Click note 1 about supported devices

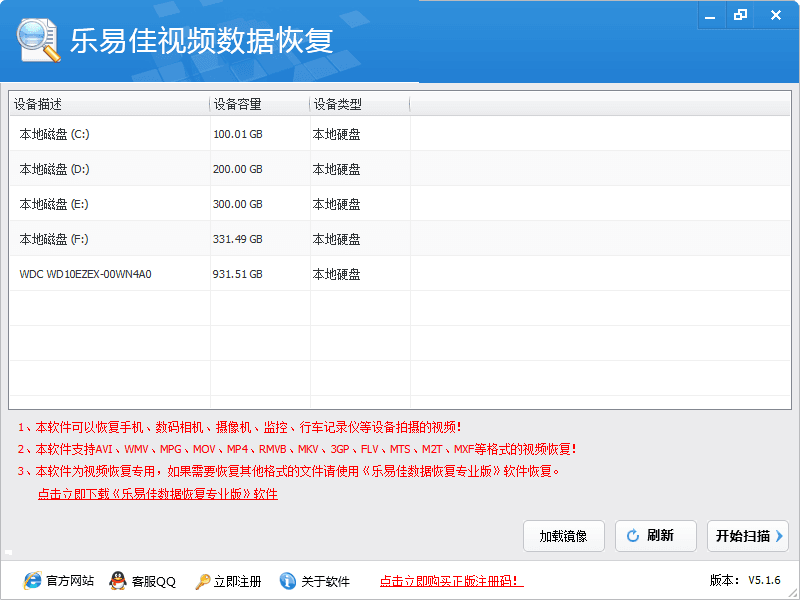point(239,427)
